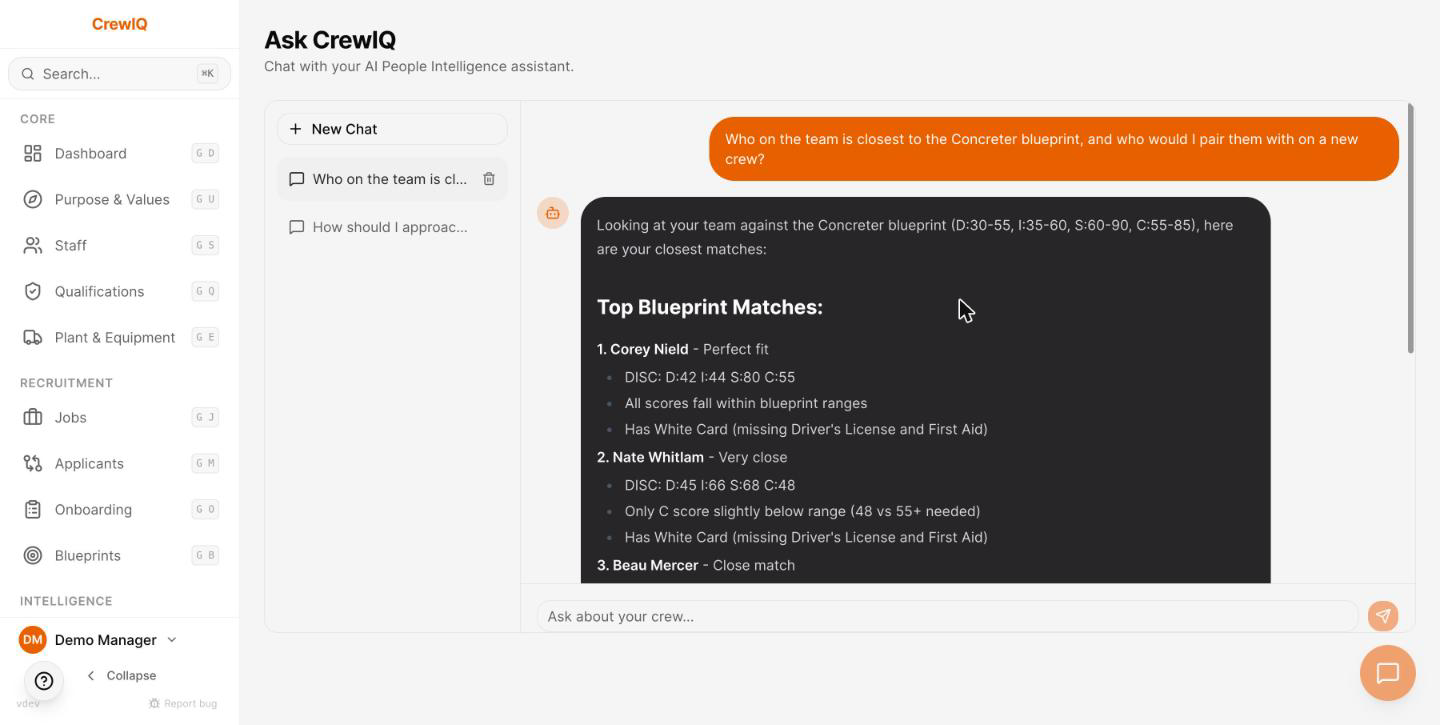1440x725 pixels.
Task: Open the Applicants page
Action: point(119,463)
